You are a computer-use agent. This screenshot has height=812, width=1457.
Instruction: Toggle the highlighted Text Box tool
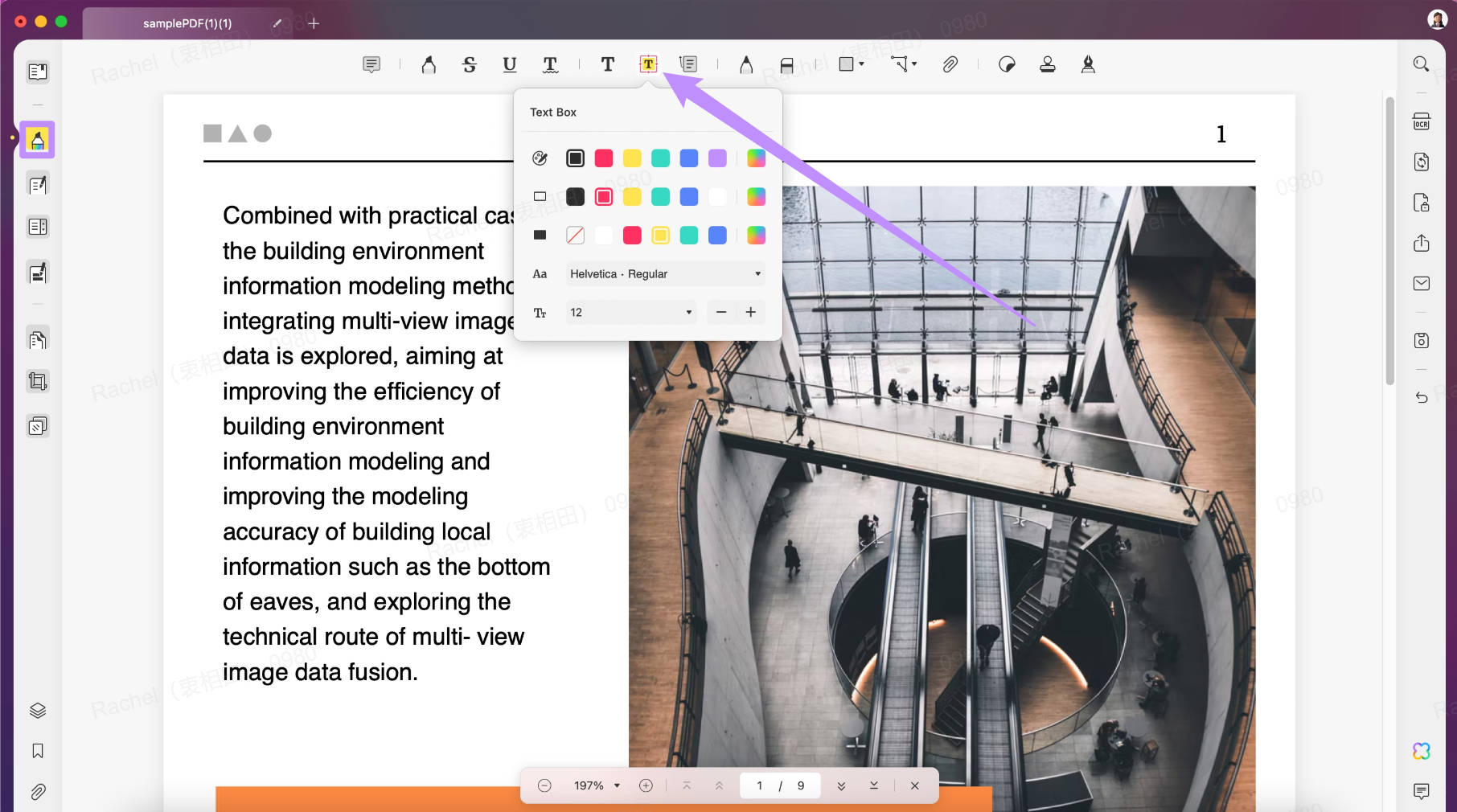coord(648,64)
